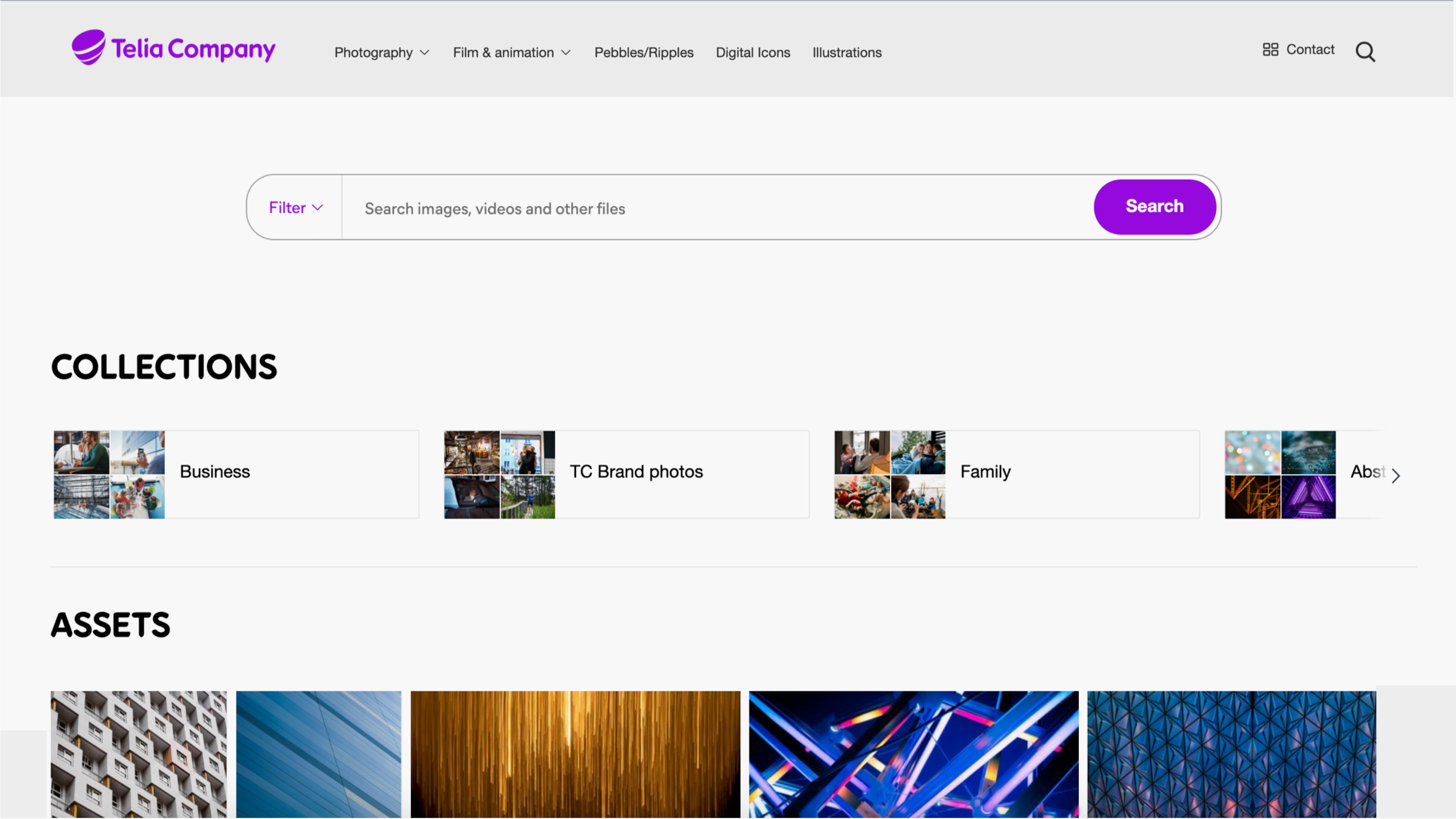Image resolution: width=1456 pixels, height=819 pixels.
Task: Click the Business collection thumbnail grid
Action: coord(109,474)
